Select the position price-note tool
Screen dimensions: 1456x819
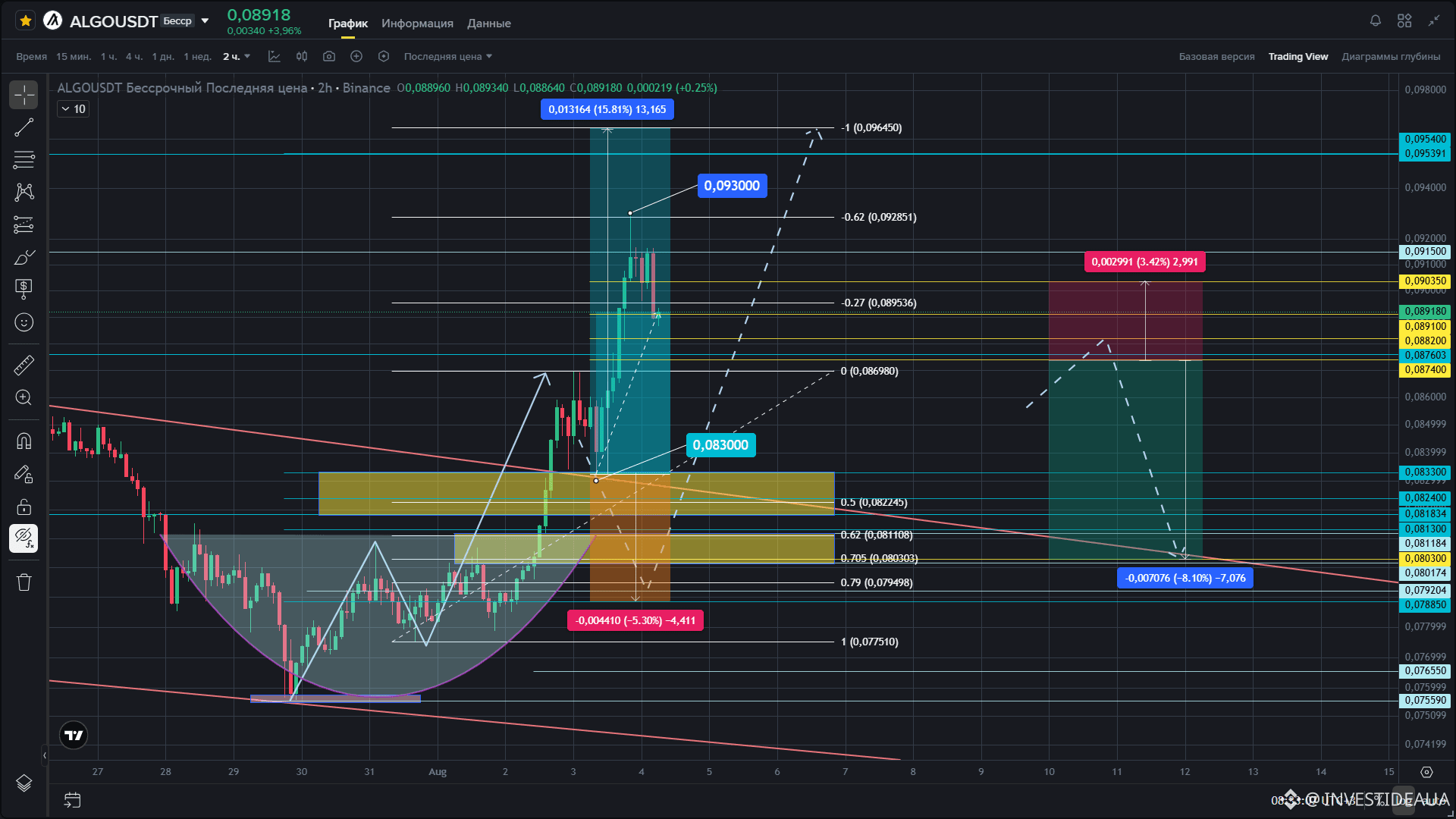(x=24, y=289)
